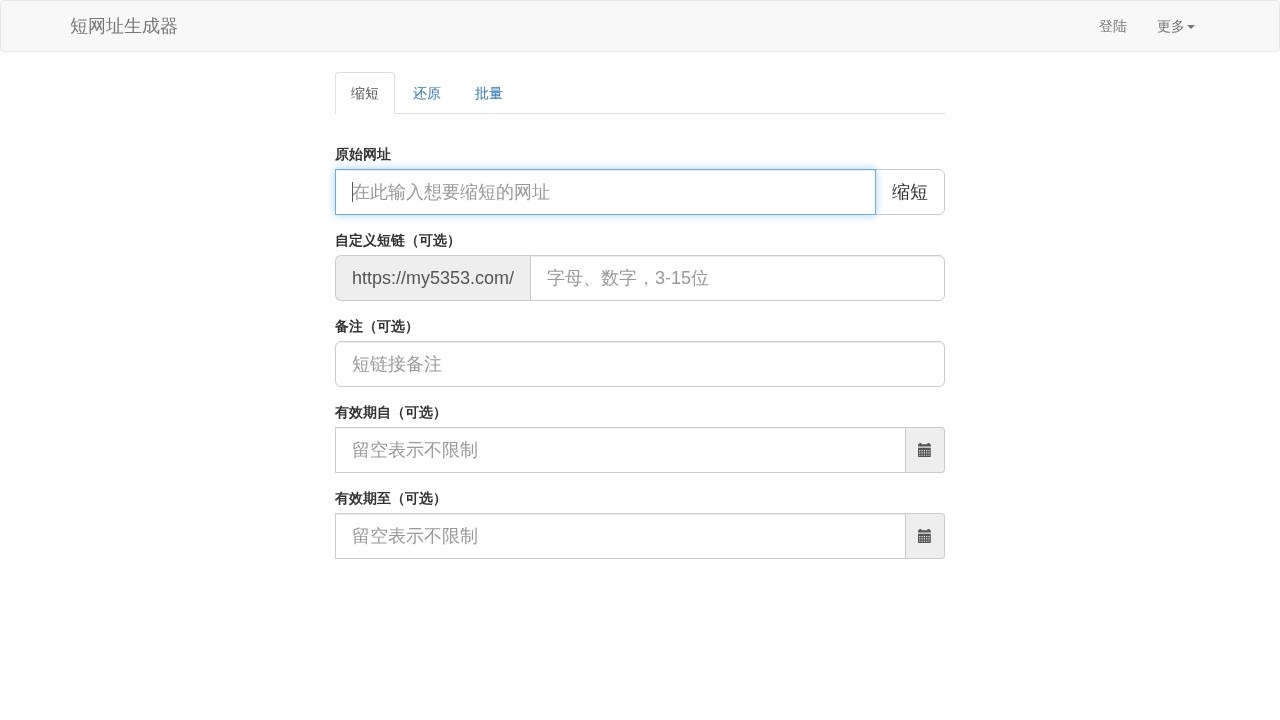The image size is (1280, 720).
Task: Open the 登陆 login link
Action: pyautogui.click(x=1113, y=27)
